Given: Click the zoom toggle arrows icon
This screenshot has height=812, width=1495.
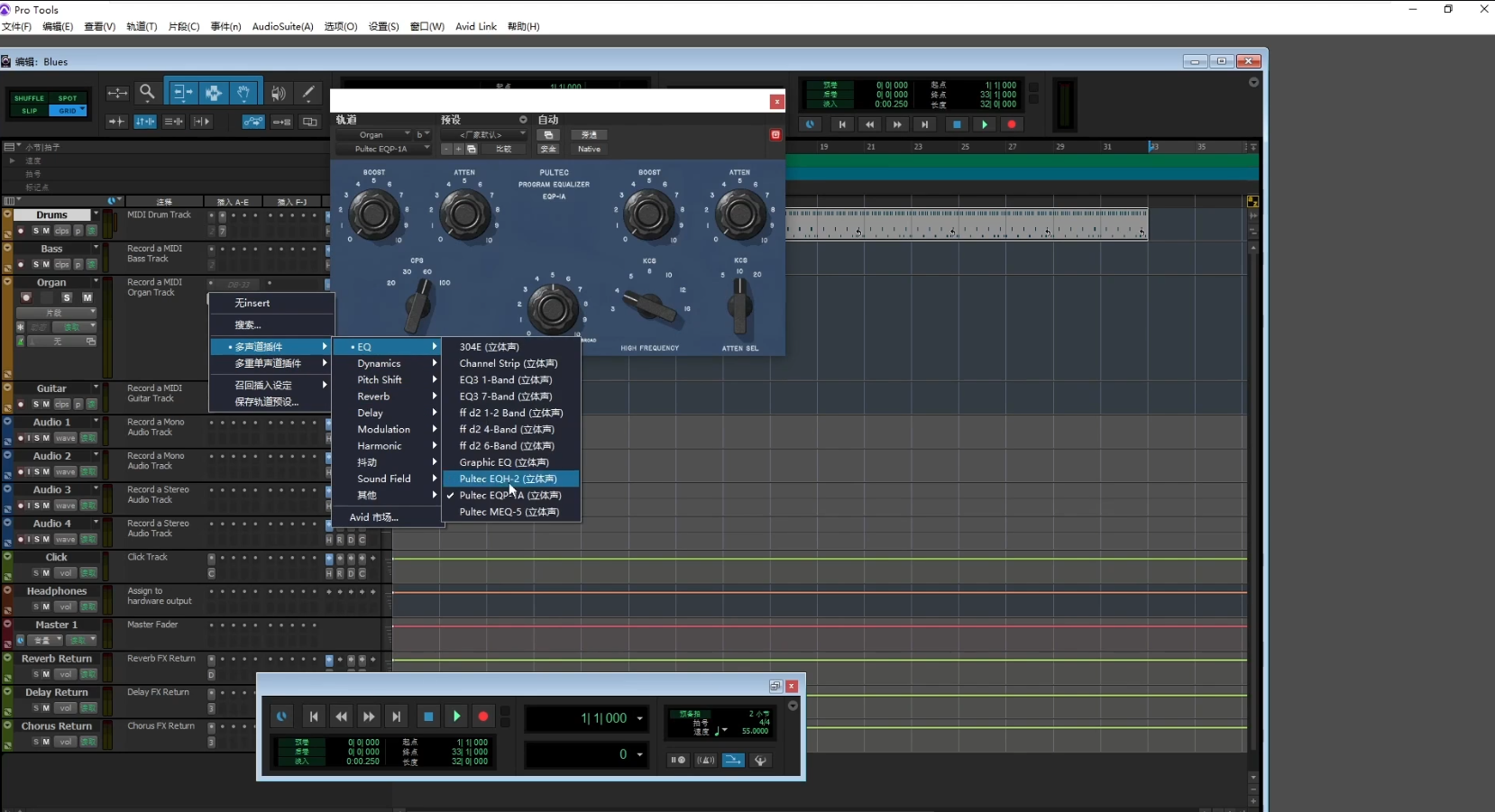Looking at the screenshot, I should [x=117, y=93].
